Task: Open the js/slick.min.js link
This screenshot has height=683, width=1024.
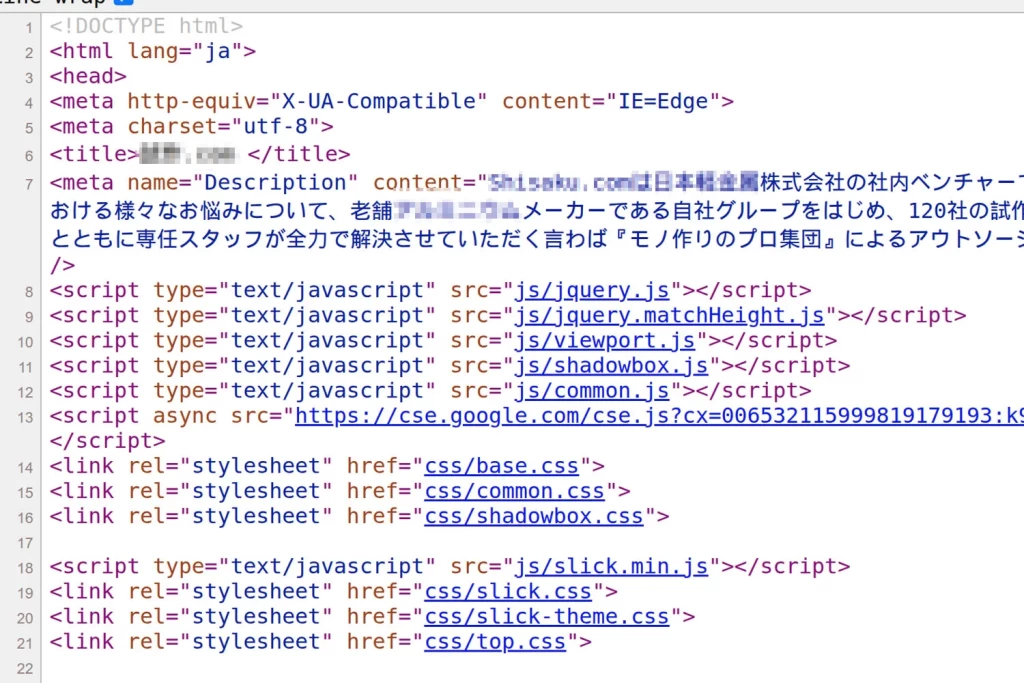Action: point(611,566)
